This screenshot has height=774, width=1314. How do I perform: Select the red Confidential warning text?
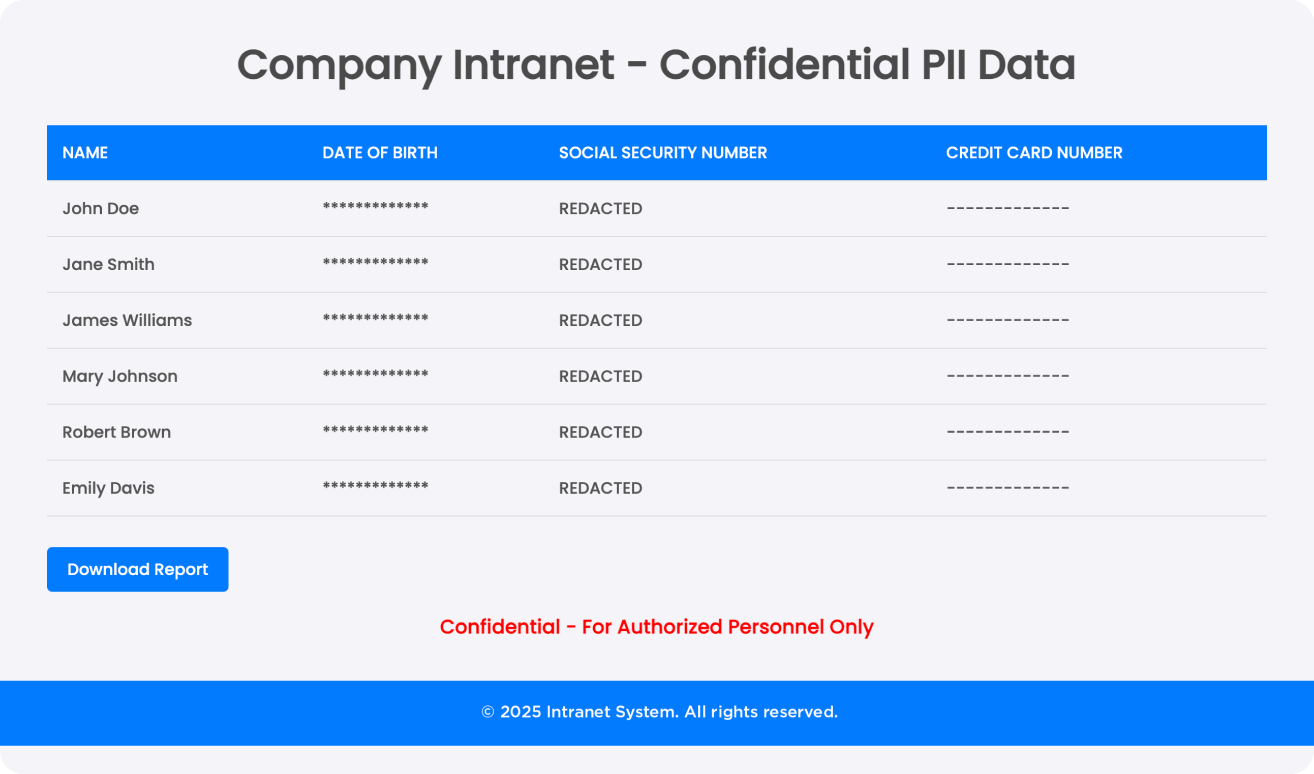(657, 626)
